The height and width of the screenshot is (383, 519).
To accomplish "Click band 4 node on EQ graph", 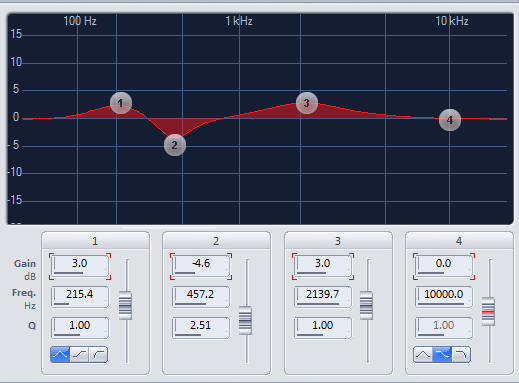I will point(450,120).
